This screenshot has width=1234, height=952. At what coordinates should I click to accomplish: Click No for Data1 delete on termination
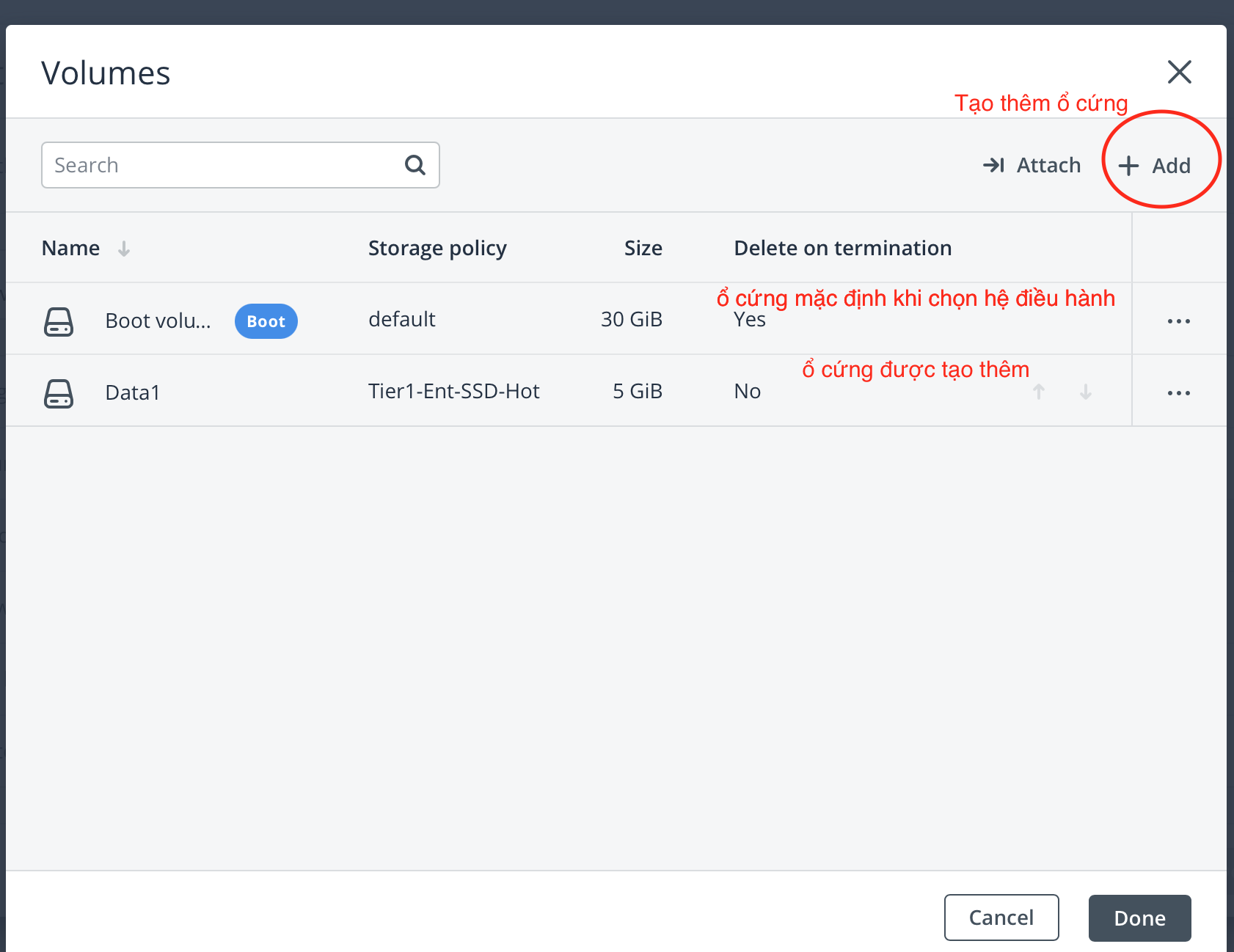[747, 391]
